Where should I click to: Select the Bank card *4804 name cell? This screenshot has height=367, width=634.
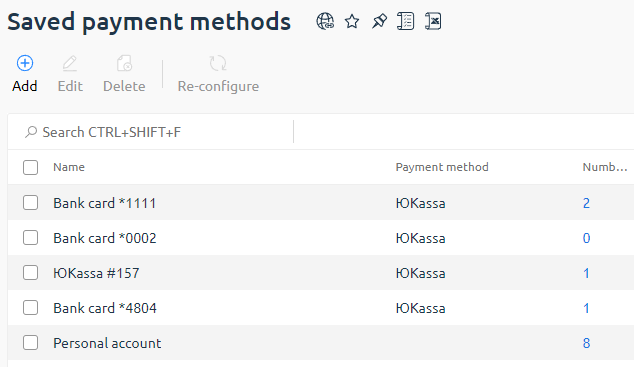105,308
